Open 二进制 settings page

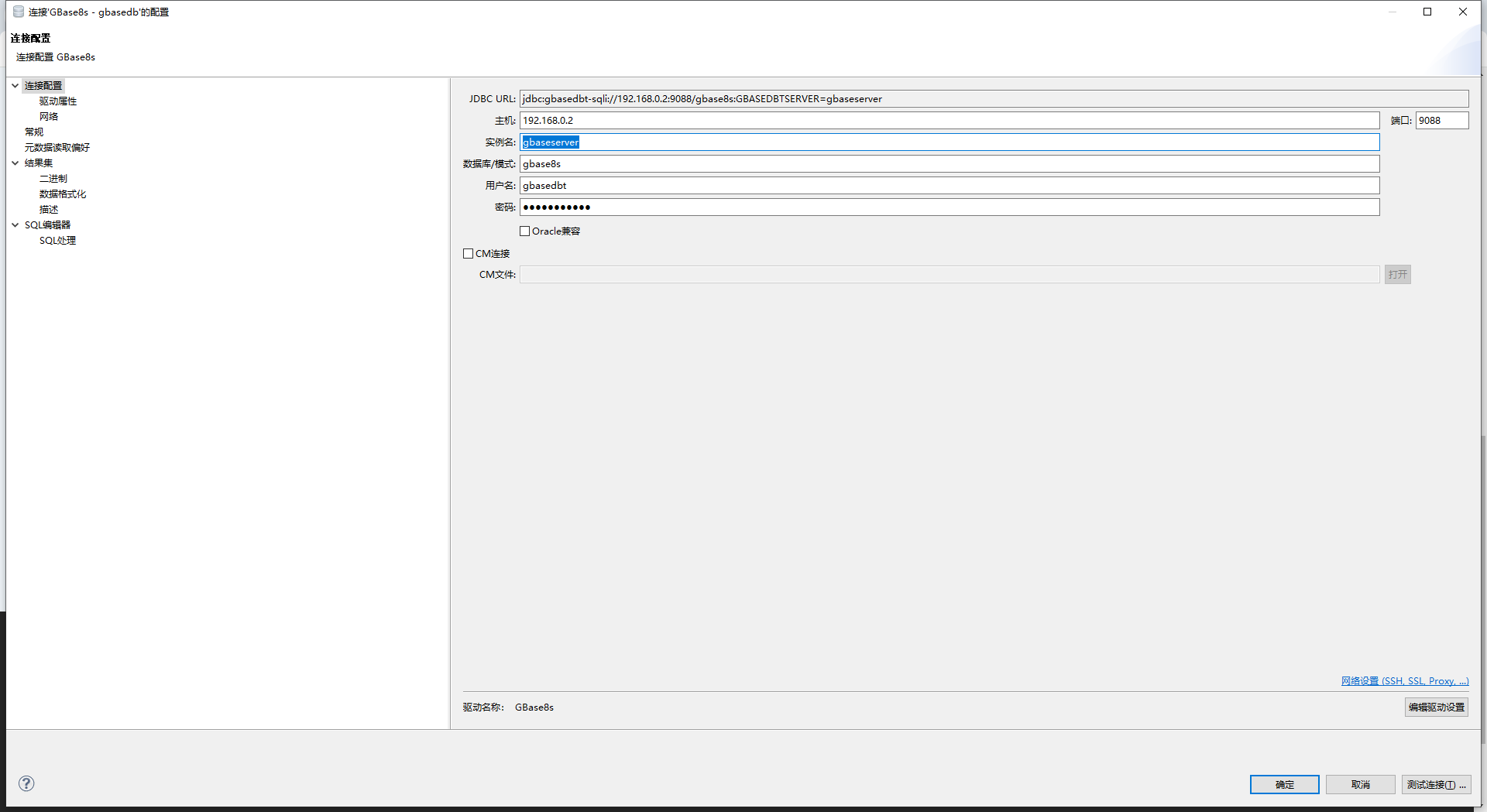[53, 179]
